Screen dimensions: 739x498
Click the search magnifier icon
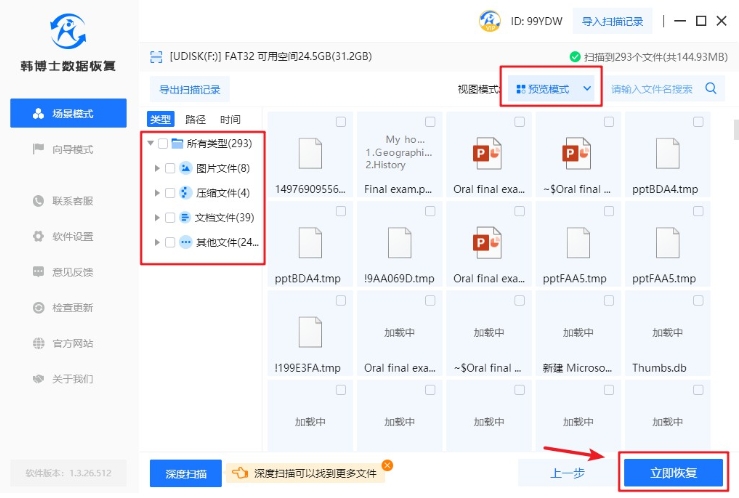(711, 89)
